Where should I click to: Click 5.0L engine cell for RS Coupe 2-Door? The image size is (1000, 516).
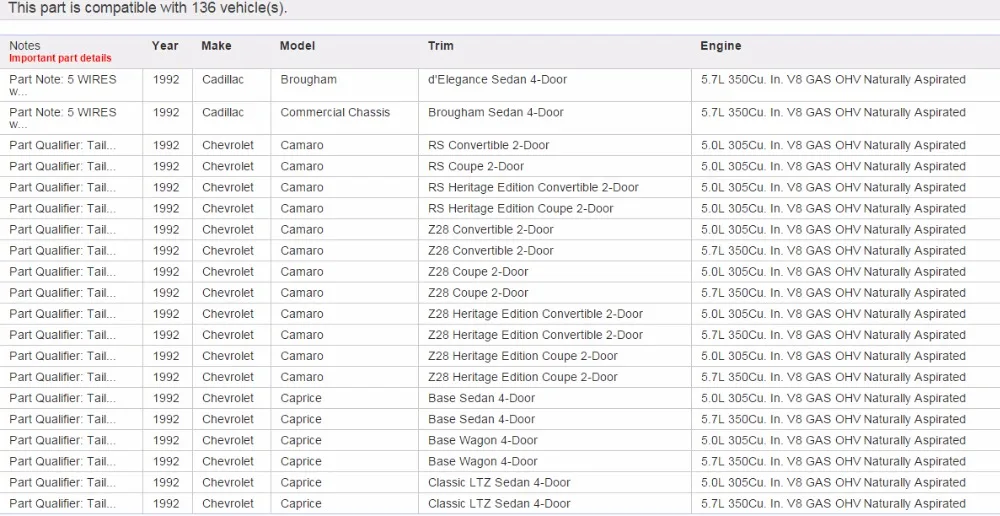coord(834,166)
